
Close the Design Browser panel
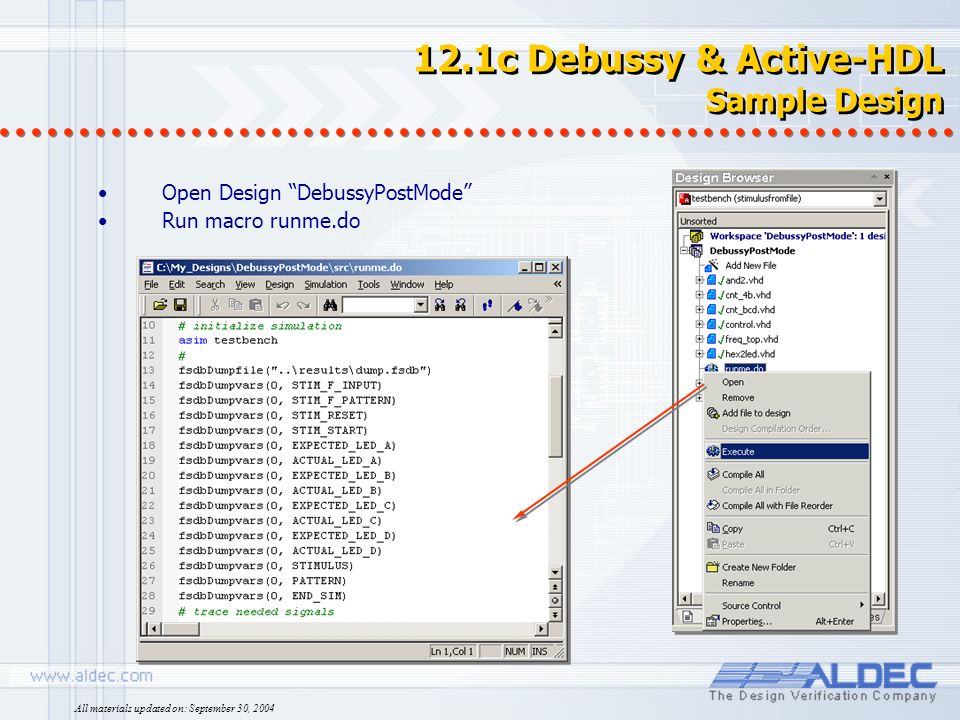point(887,177)
